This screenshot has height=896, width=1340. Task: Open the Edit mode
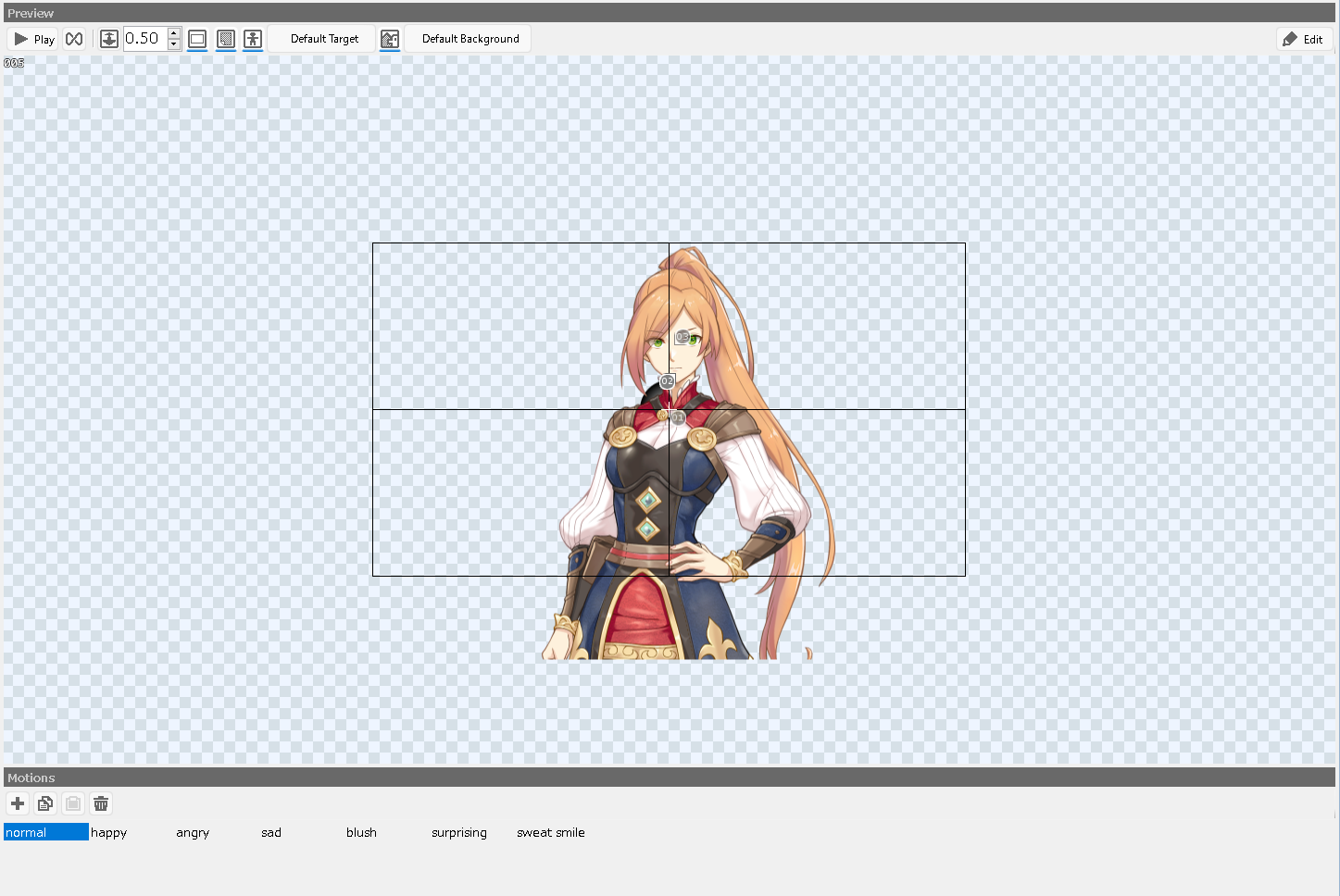click(x=1304, y=39)
